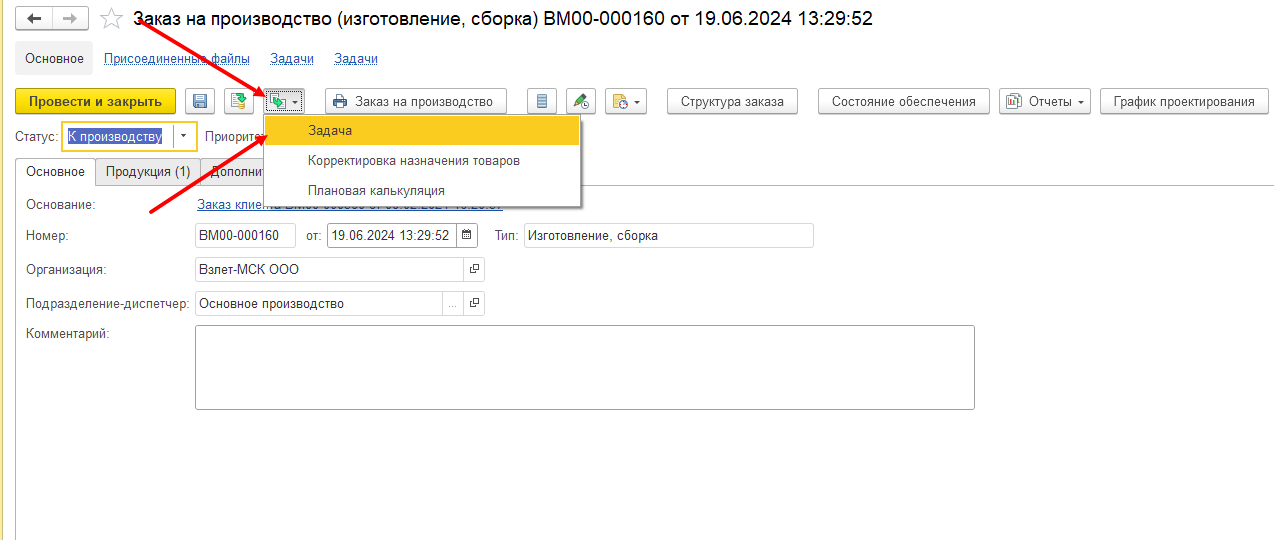
Task: Click the Тип field Изготовление, сборка
Action: point(668,236)
